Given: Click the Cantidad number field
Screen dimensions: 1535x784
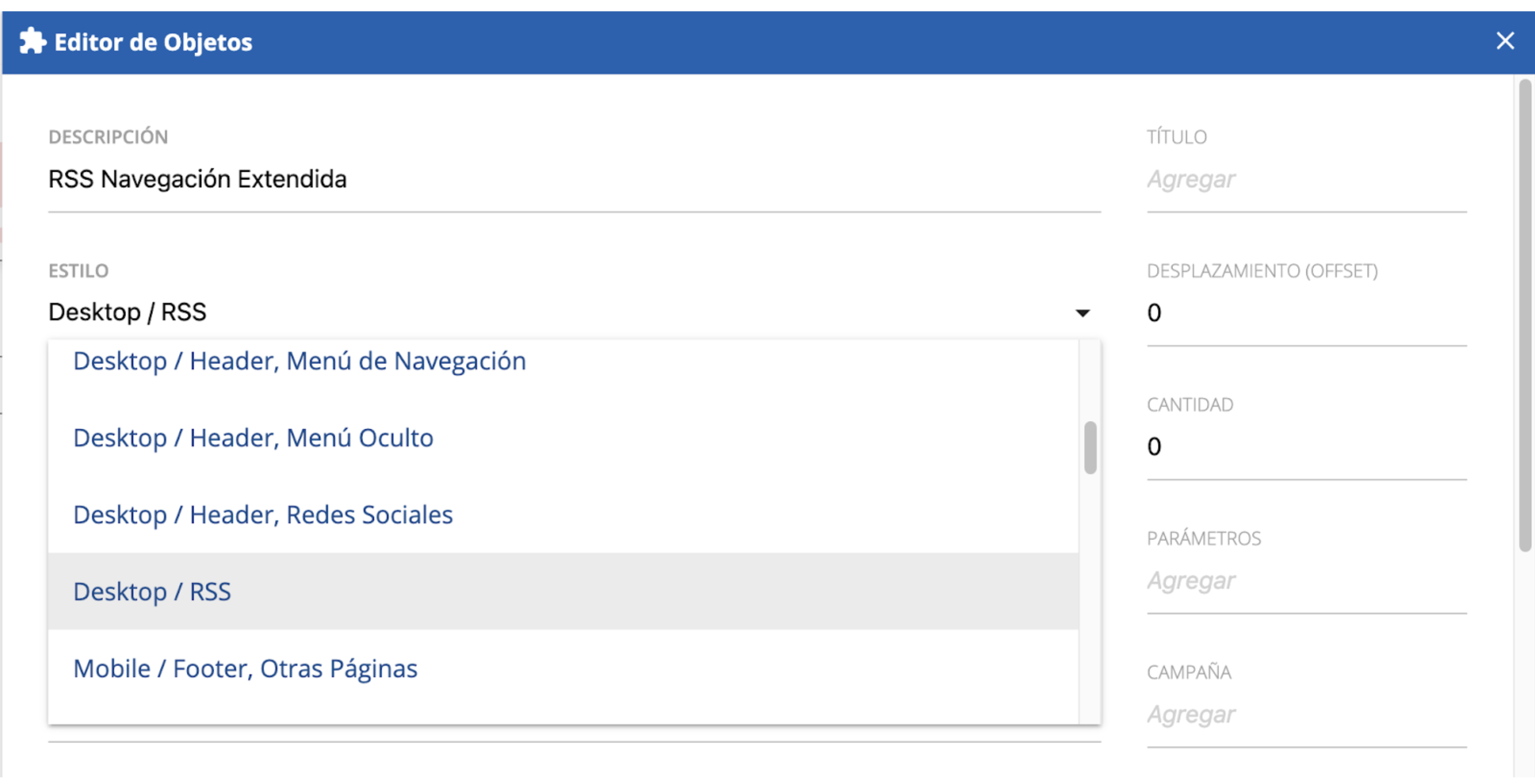Looking at the screenshot, I should (x=1306, y=447).
